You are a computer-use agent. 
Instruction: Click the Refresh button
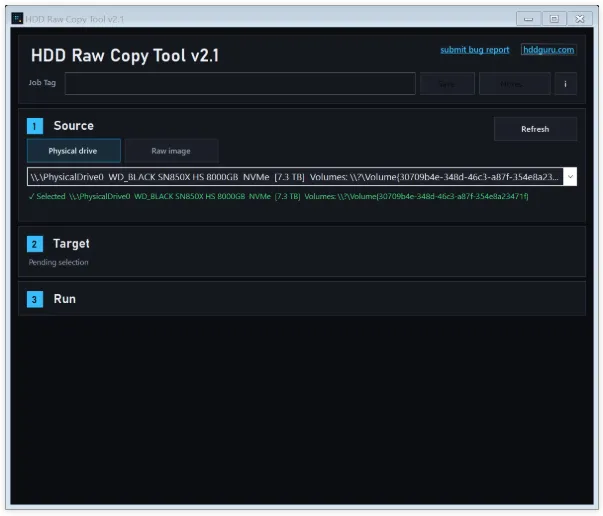[535, 129]
